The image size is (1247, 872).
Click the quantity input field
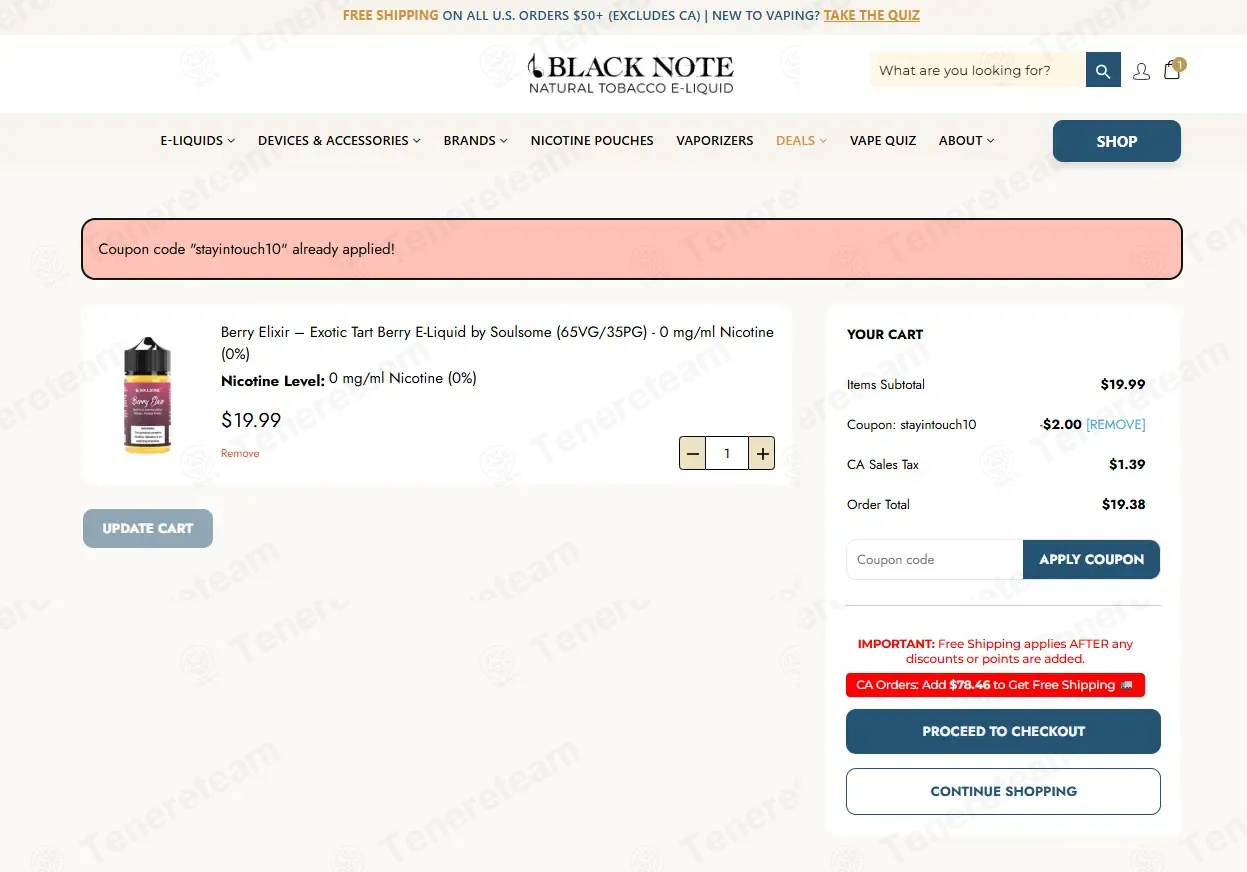727,453
